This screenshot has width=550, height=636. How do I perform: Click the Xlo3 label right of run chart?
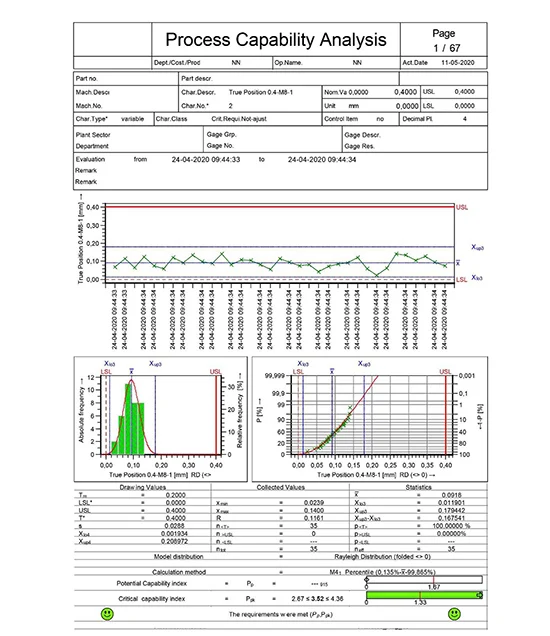coord(477,278)
